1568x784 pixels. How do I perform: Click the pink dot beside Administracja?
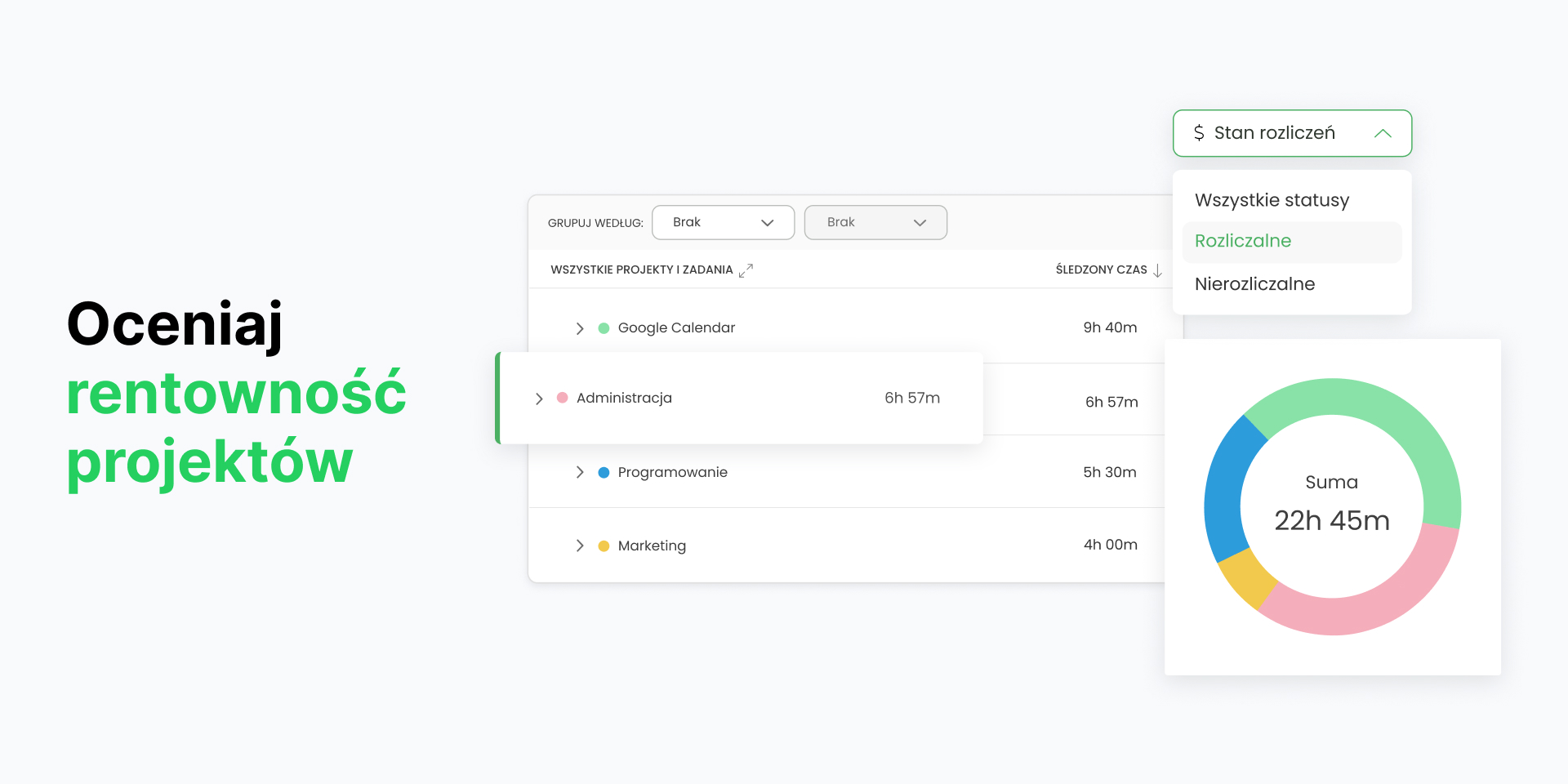pyautogui.click(x=562, y=398)
